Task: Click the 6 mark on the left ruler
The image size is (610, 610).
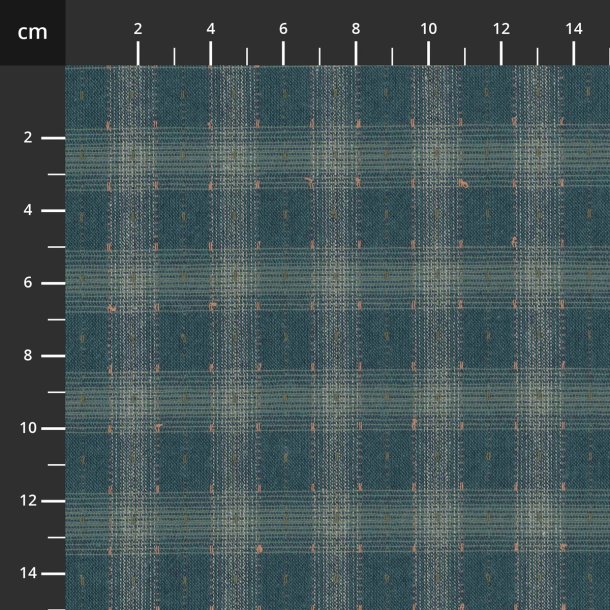Action: coord(28,283)
